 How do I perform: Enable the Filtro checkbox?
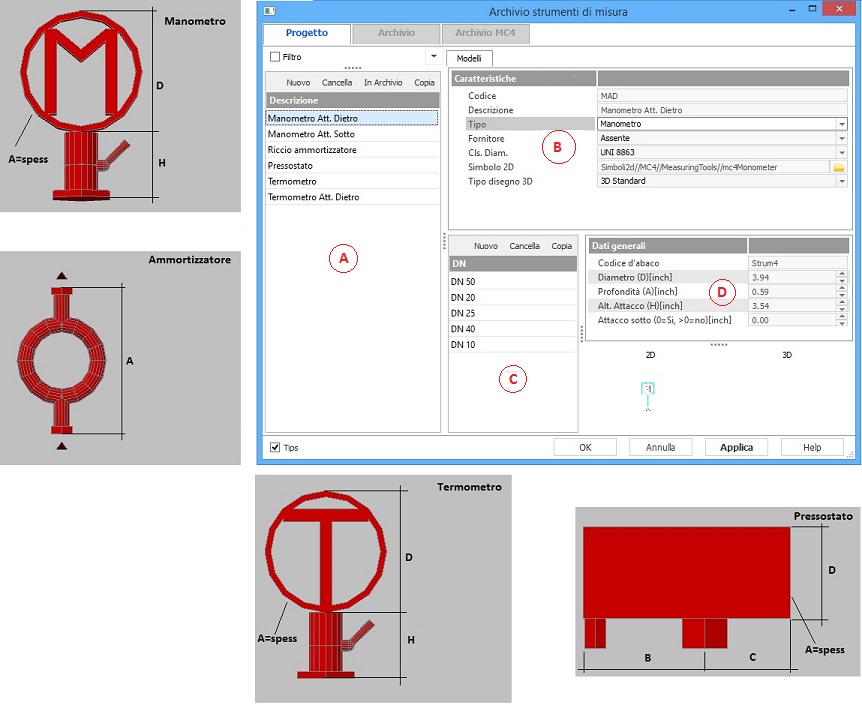(x=275, y=58)
